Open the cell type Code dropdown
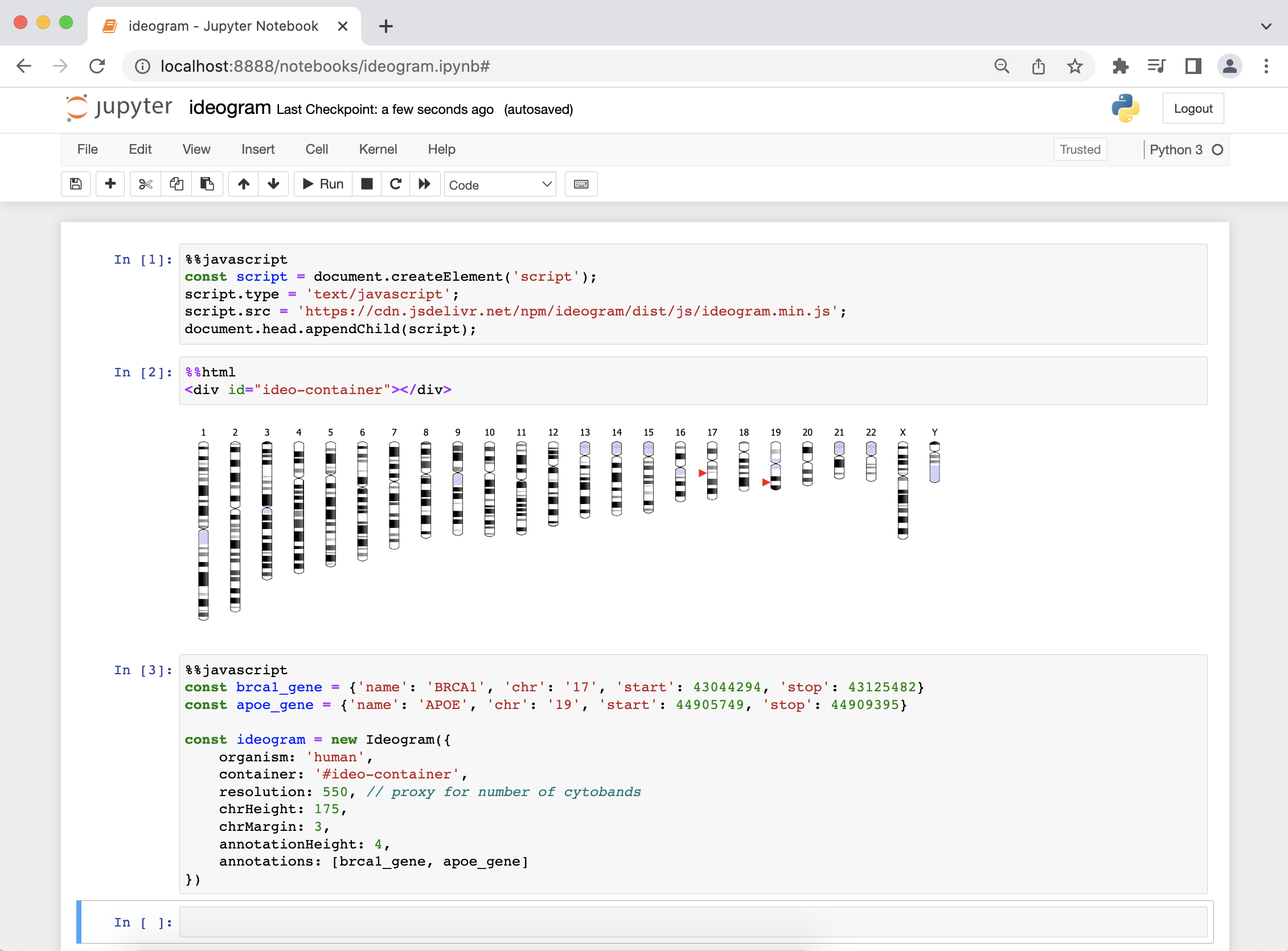The width and height of the screenshot is (1288, 951). (499, 185)
